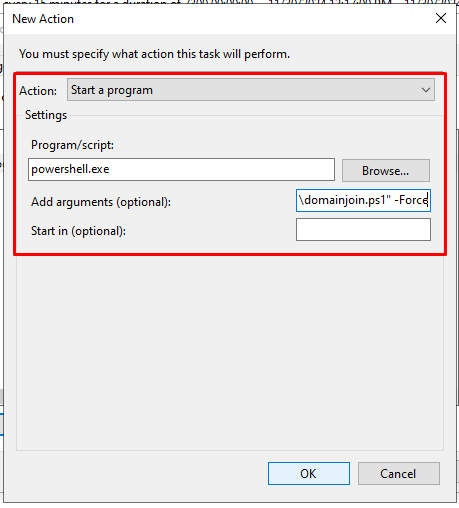459x508 pixels.
Task: Open the Action dropdown showing Start a program
Action: pyautogui.click(x=251, y=90)
